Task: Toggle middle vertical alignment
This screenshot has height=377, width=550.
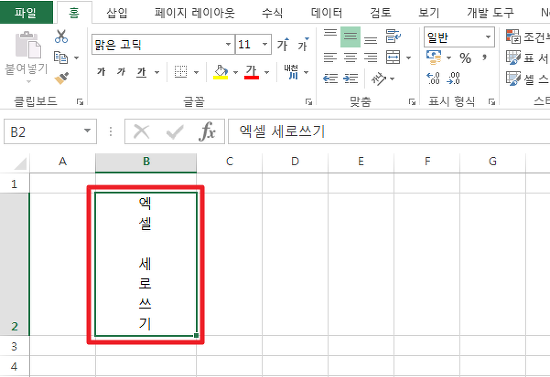Action: pyautogui.click(x=350, y=36)
